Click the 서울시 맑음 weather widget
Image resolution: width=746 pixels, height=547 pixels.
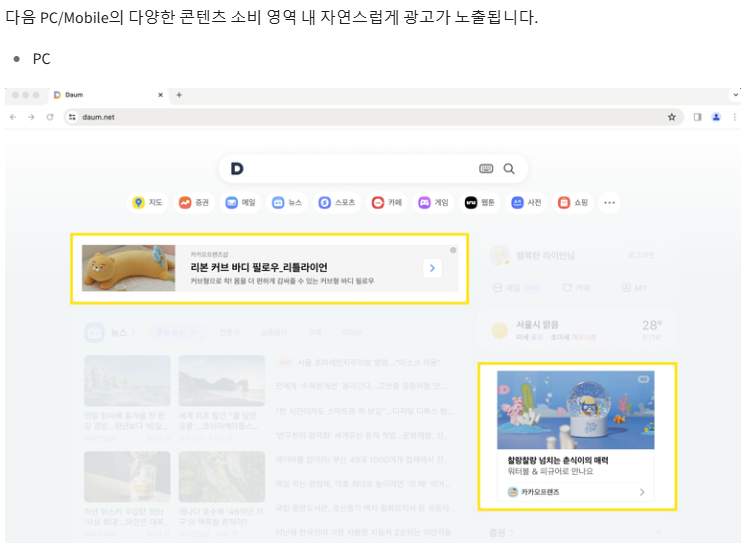click(576, 331)
